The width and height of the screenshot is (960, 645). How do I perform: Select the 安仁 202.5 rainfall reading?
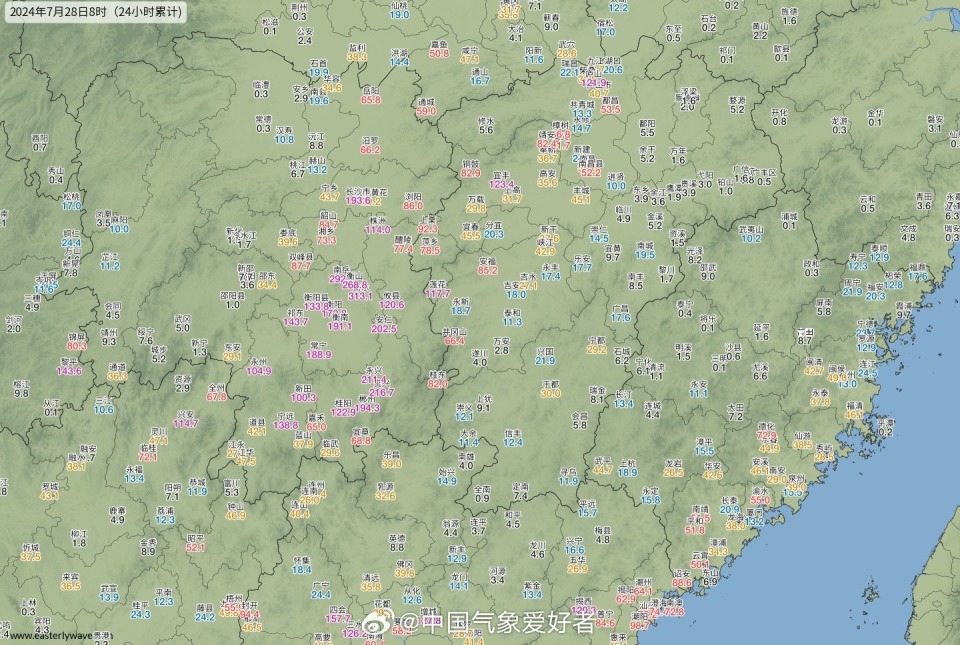pyautogui.click(x=384, y=324)
